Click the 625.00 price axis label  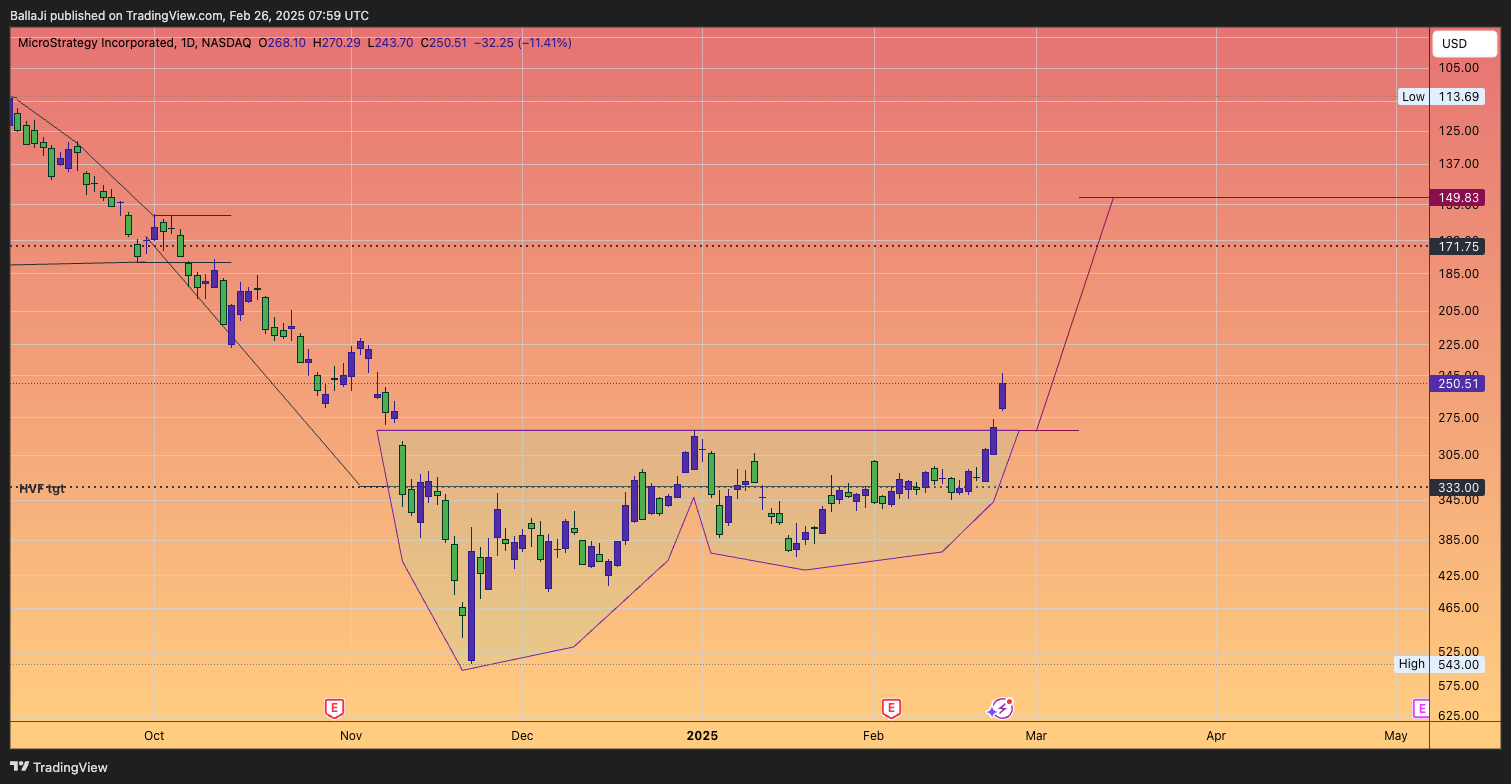point(1458,716)
